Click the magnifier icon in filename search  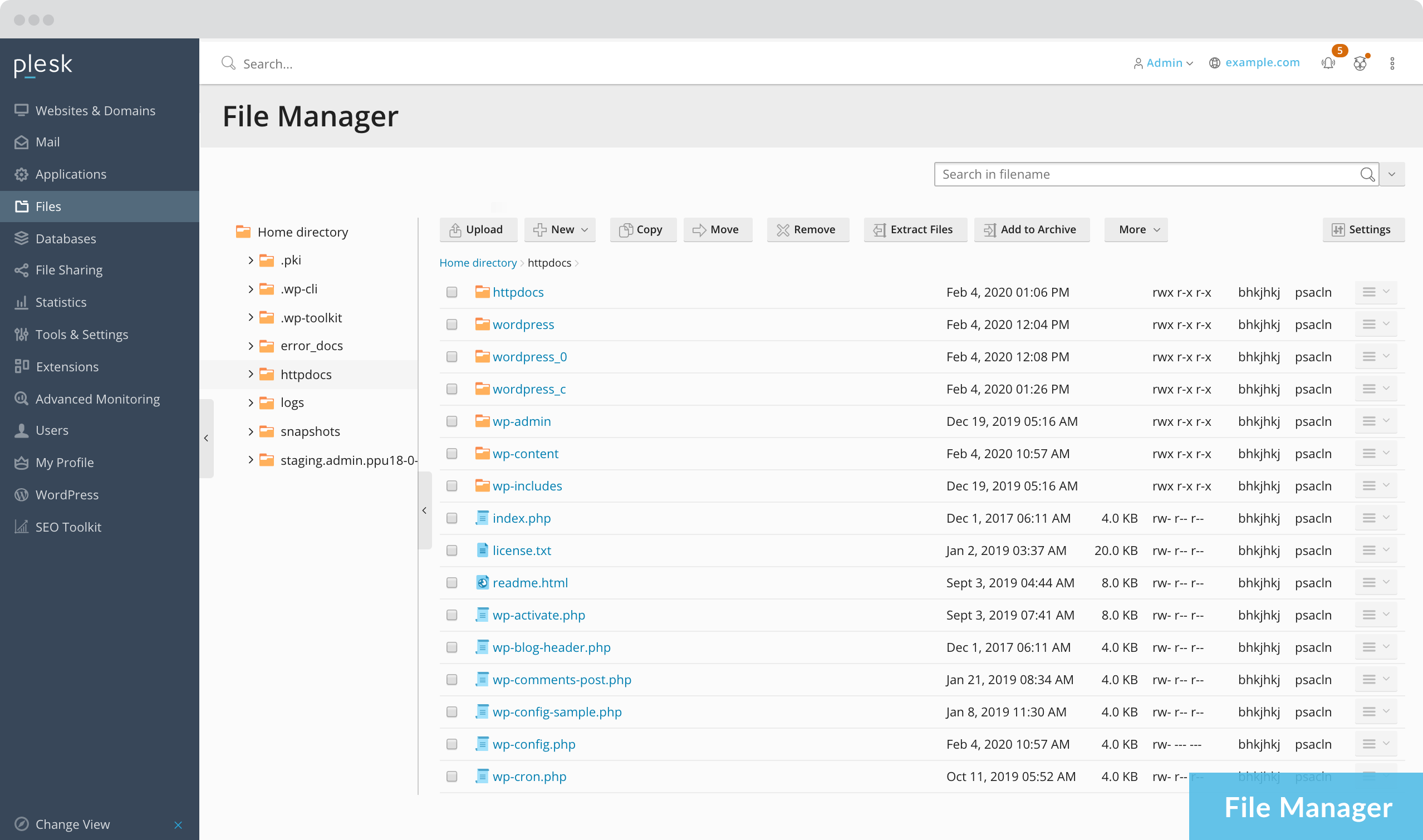(1367, 174)
